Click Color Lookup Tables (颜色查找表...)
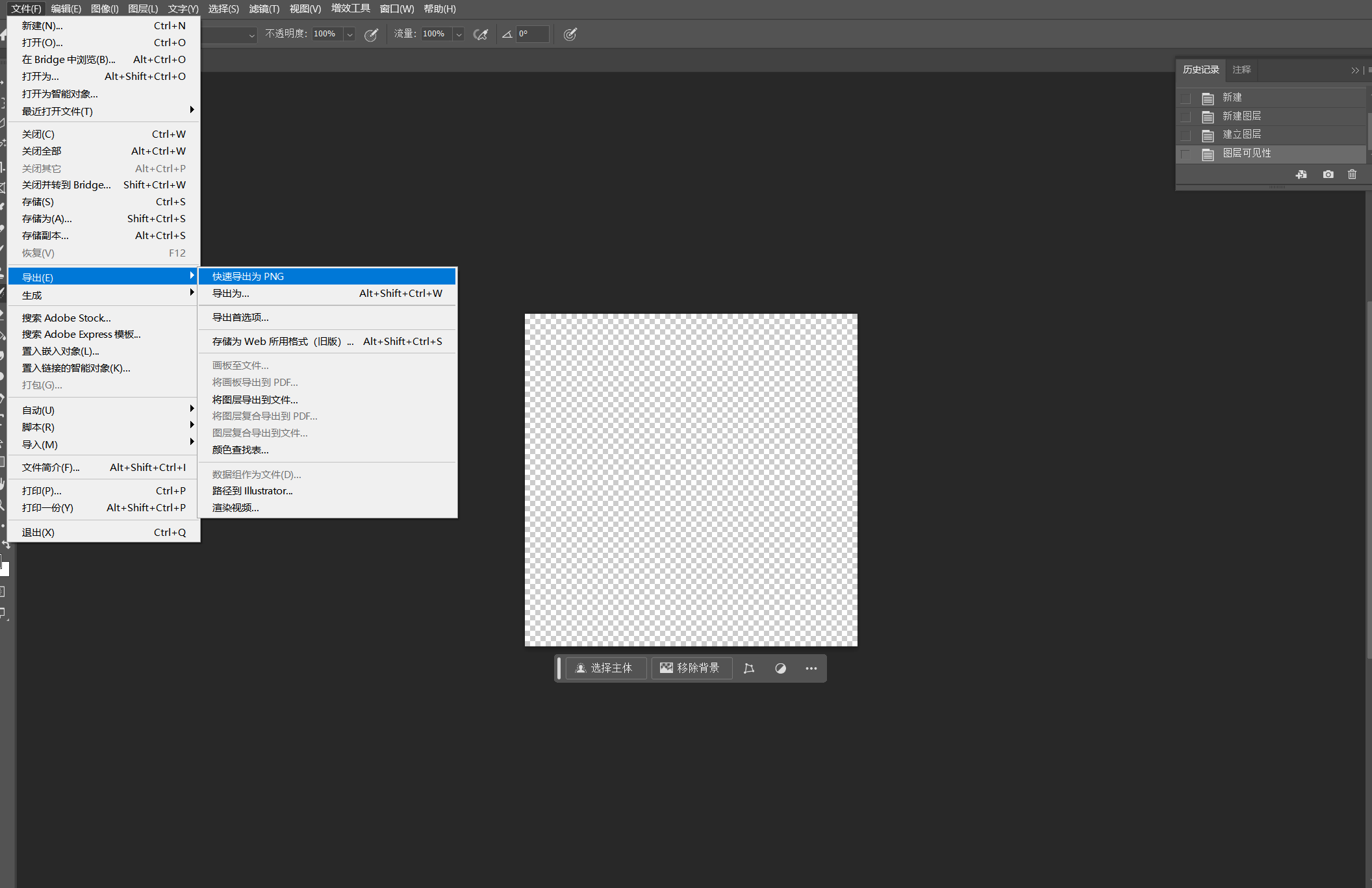 [327, 450]
